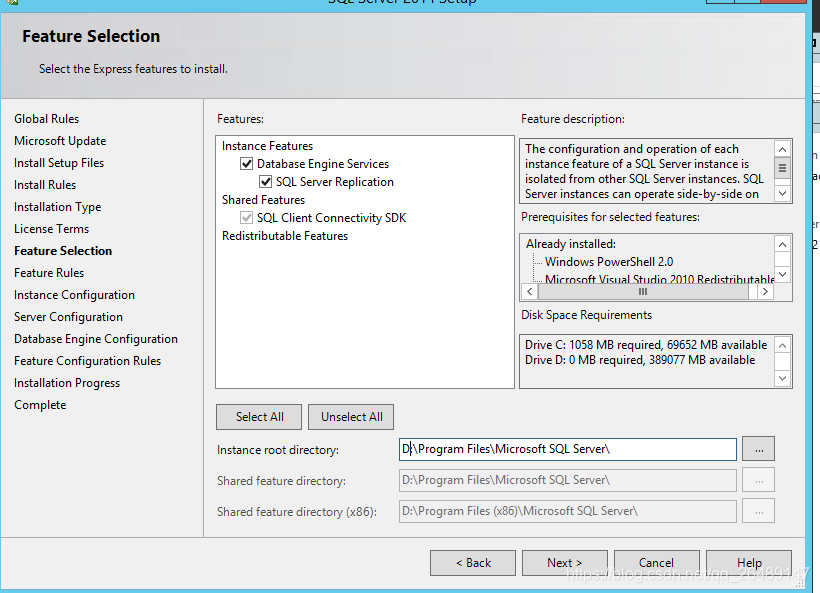Click the 'SQL Client Connectivity SDK' label text
Viewport: 820px width, 593px height.
pyautogui.click(x=331, y=218)
